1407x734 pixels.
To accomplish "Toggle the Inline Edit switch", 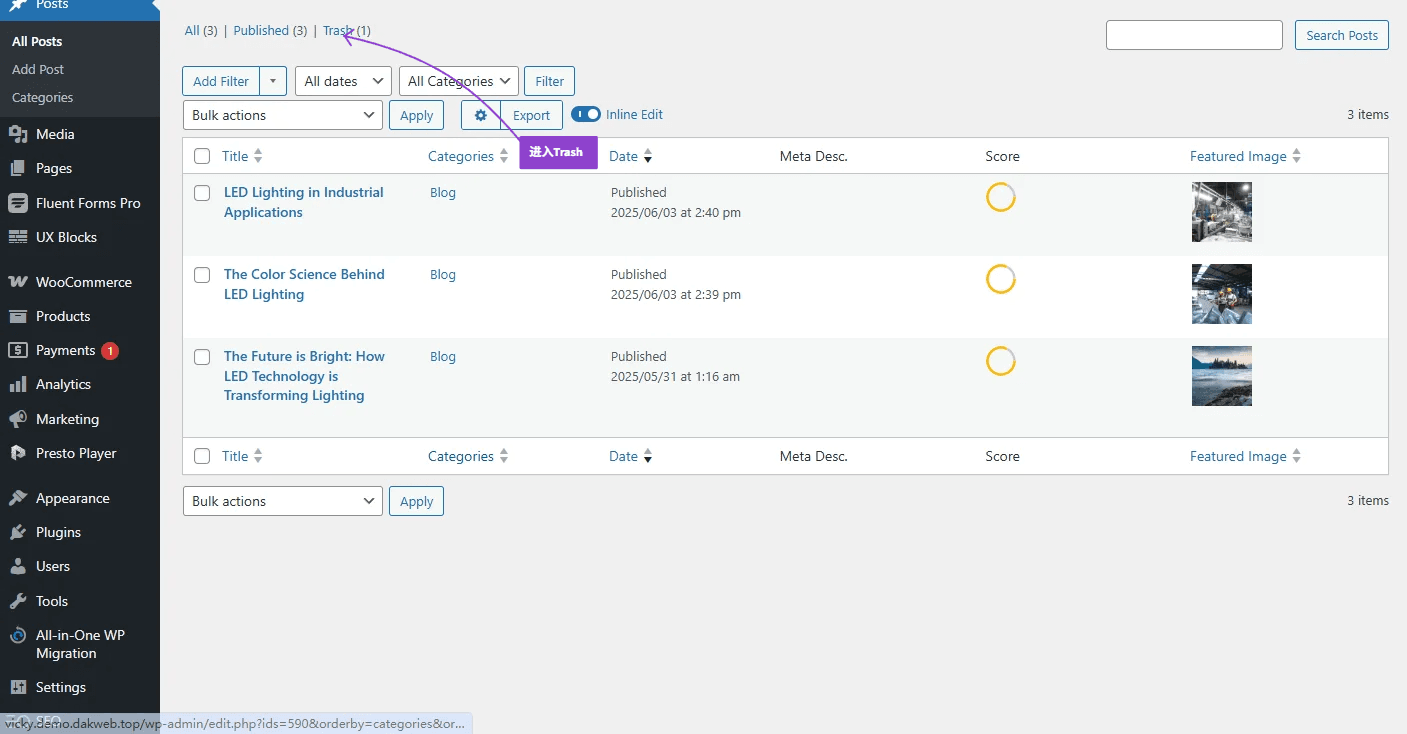I will pos(586,115).
